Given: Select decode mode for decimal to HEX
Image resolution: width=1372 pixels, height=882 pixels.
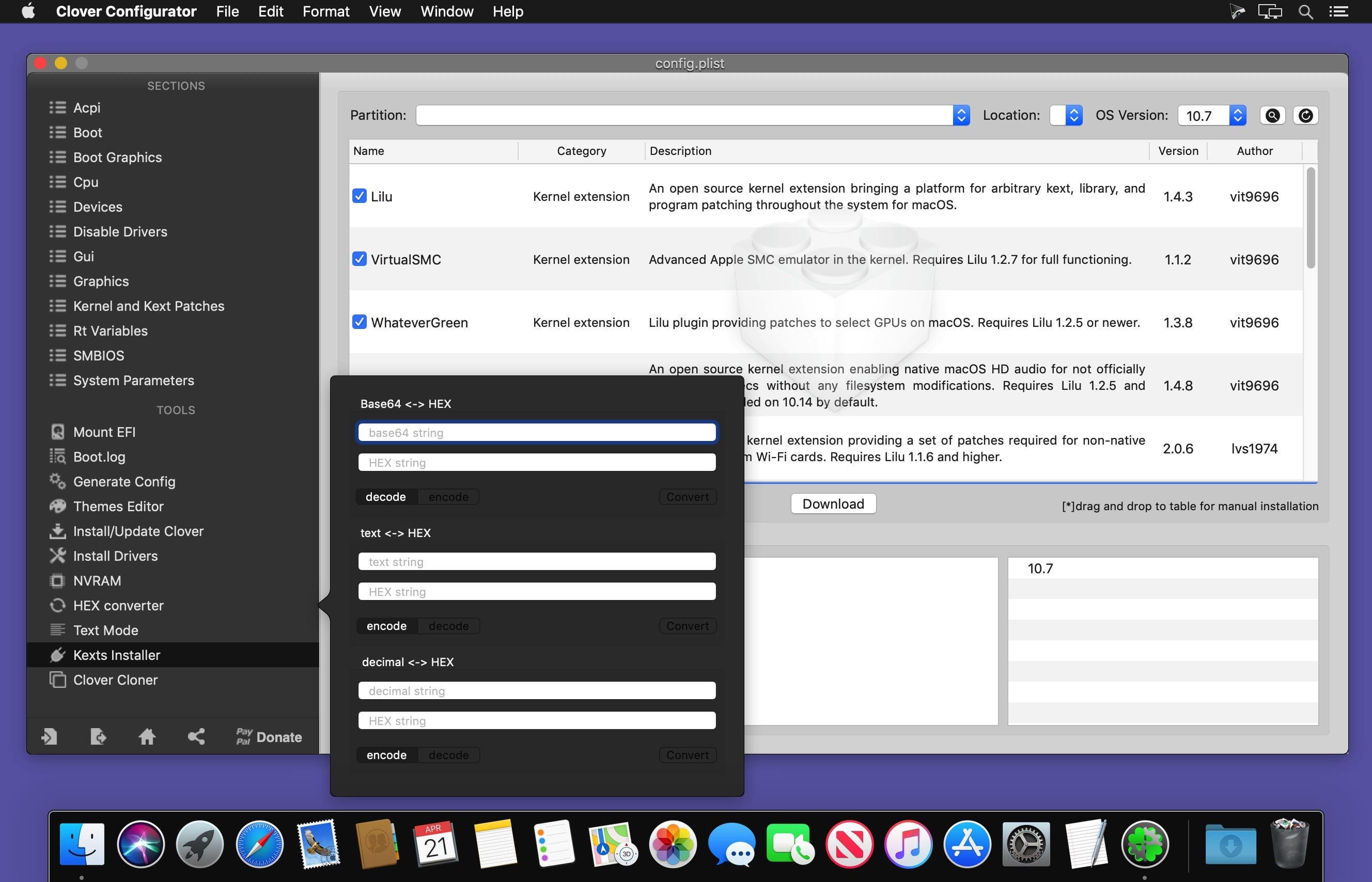Looking at the screenshot, I should [x=448, y=755].
